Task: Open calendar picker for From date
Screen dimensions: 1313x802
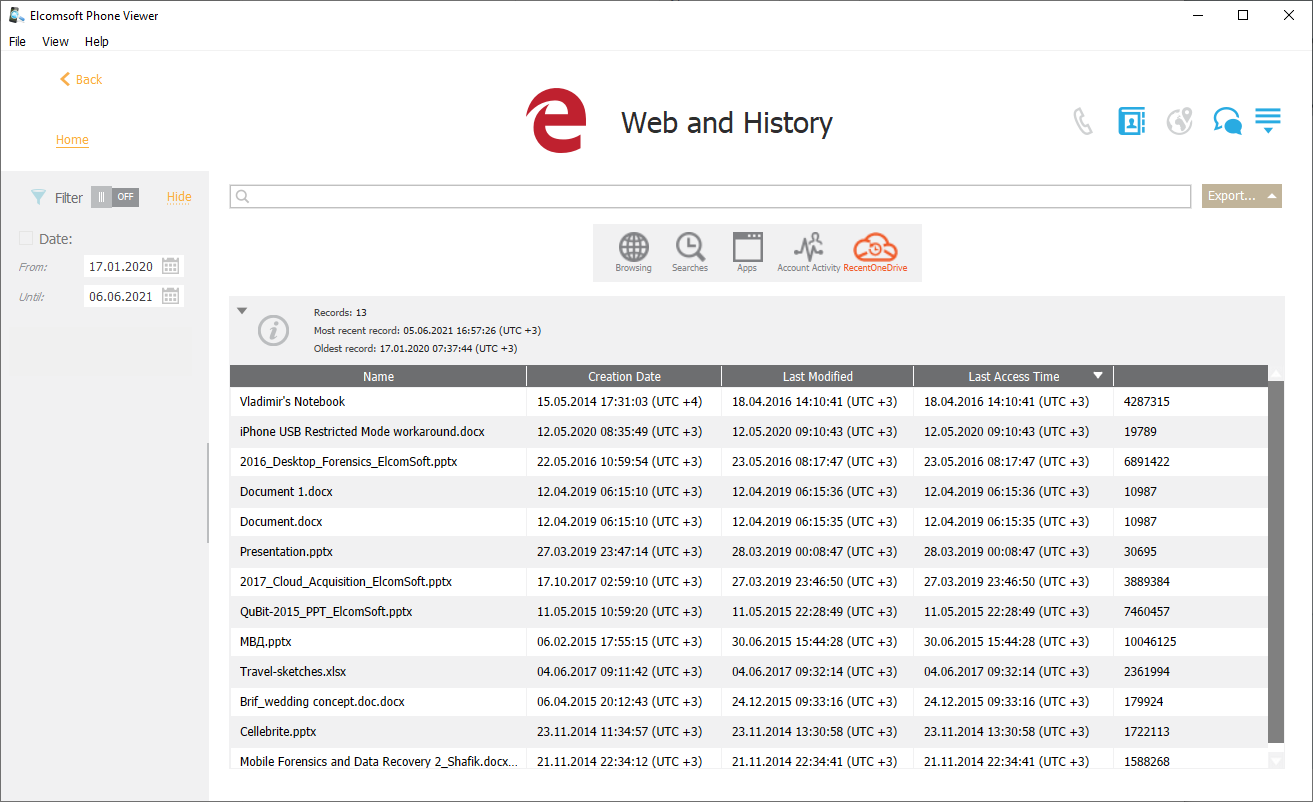Action: pos(171,267)
